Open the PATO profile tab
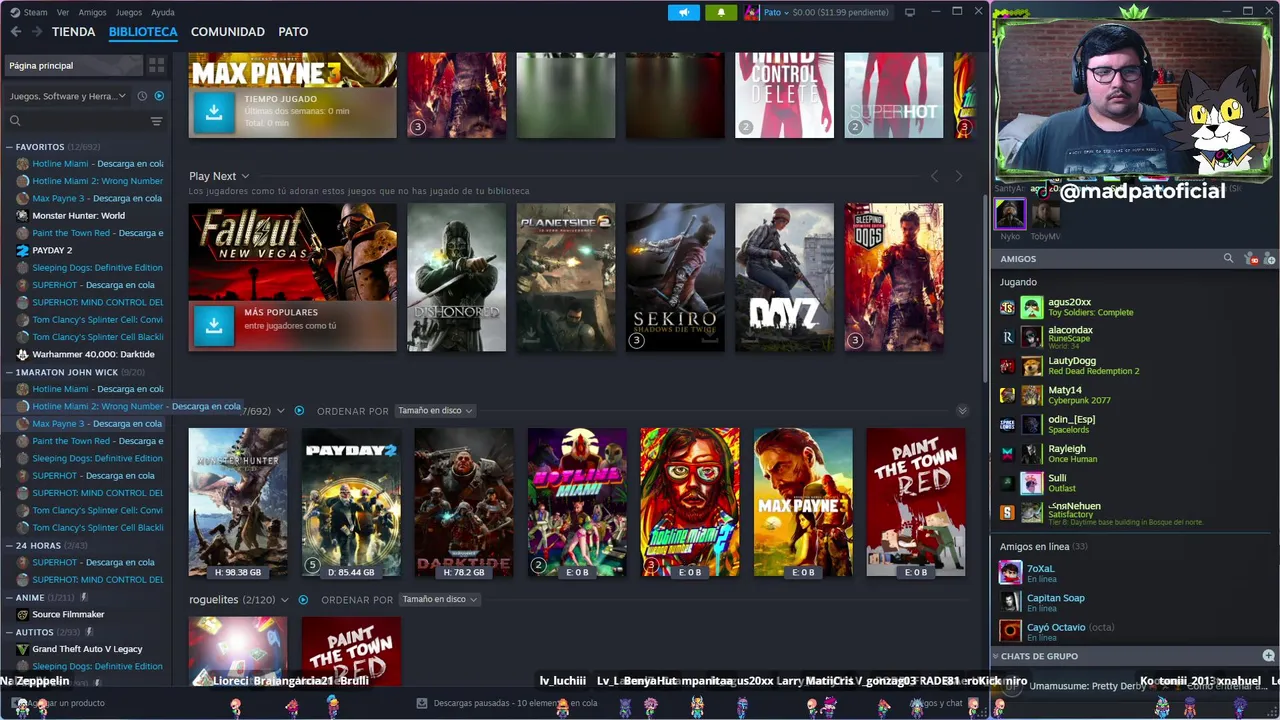Image resolution: width=1280 pixels, height=720 pixels. [x=293, y=32]
